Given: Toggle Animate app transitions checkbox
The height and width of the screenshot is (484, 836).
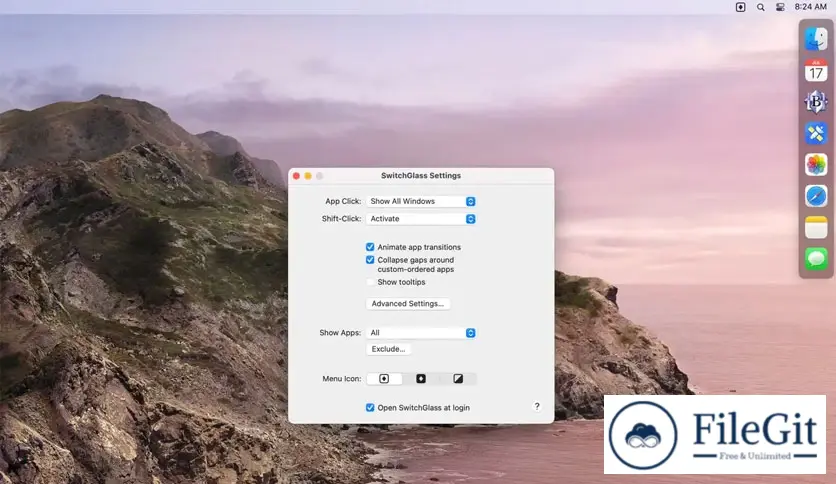Looking at the screenshot, I should click(370, 247).
